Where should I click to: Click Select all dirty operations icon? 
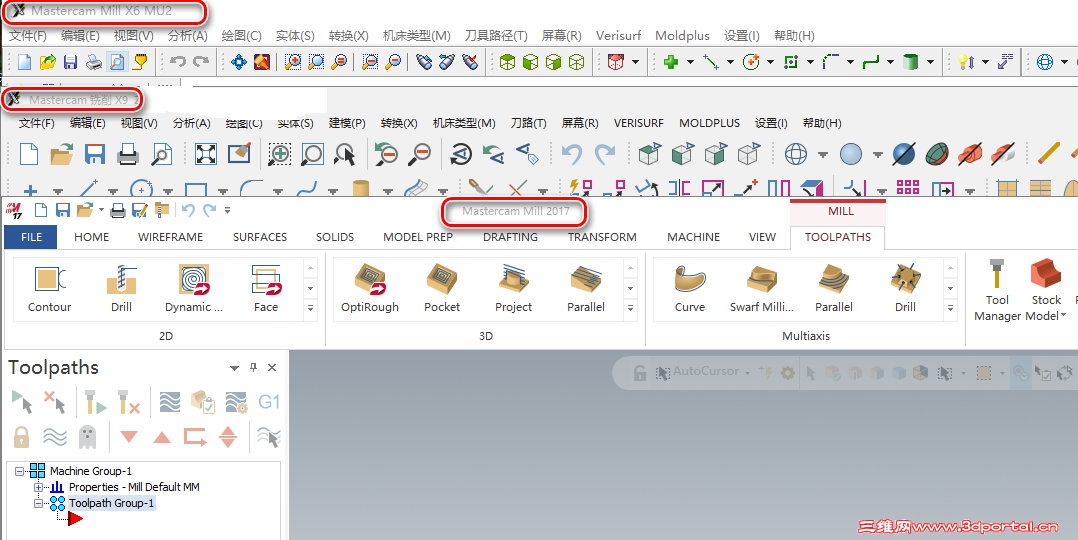(x=54, y=401)
